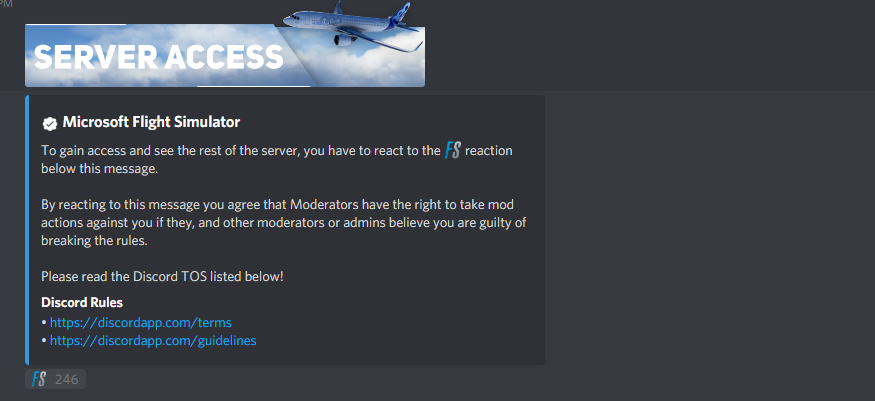Click the 'breaking the rules.' line
Image resolution: width=875 pixels, height=401 pixels.
(94, 241)
